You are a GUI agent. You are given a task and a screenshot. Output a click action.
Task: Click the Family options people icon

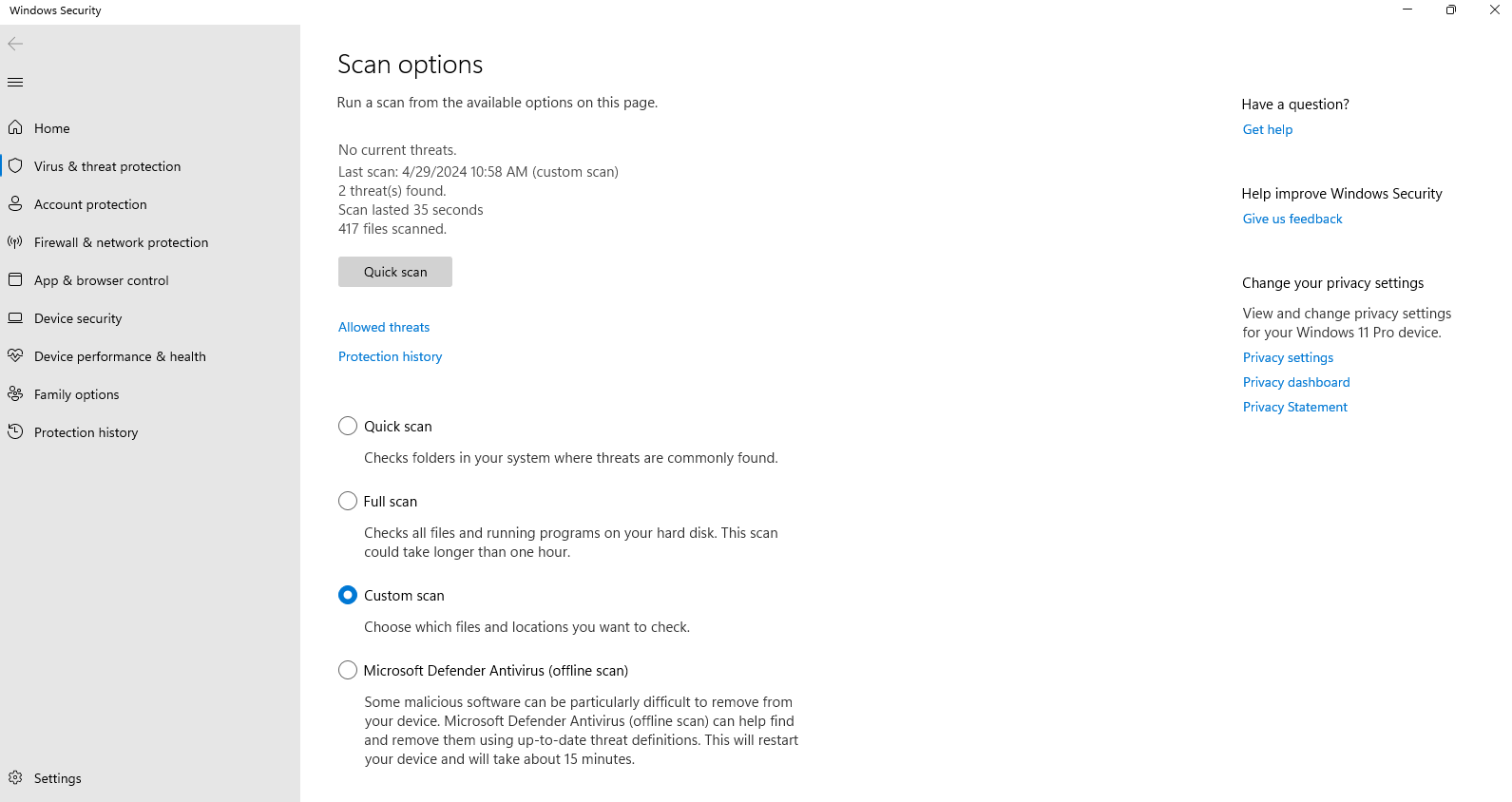pyautogui.click(x=15, y=393)
